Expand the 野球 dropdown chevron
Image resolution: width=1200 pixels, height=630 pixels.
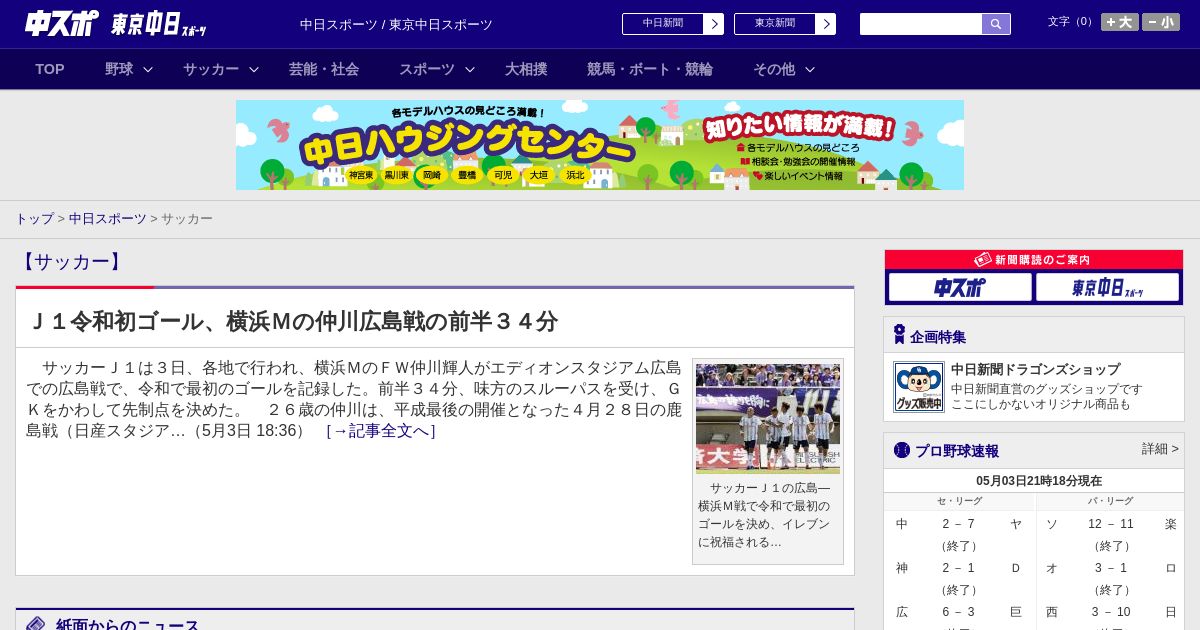[148, 69]
